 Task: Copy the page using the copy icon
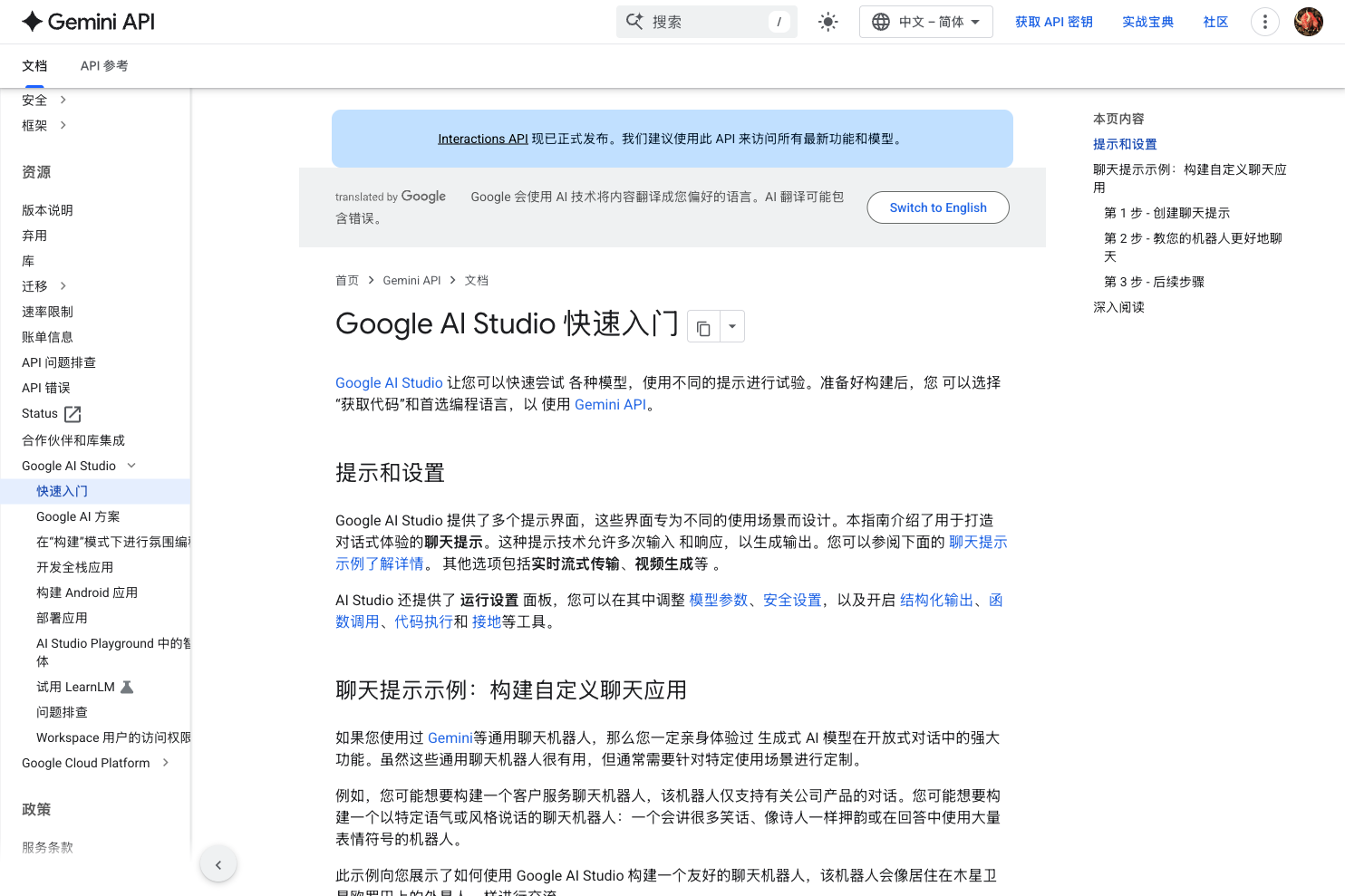pos(703,327)
